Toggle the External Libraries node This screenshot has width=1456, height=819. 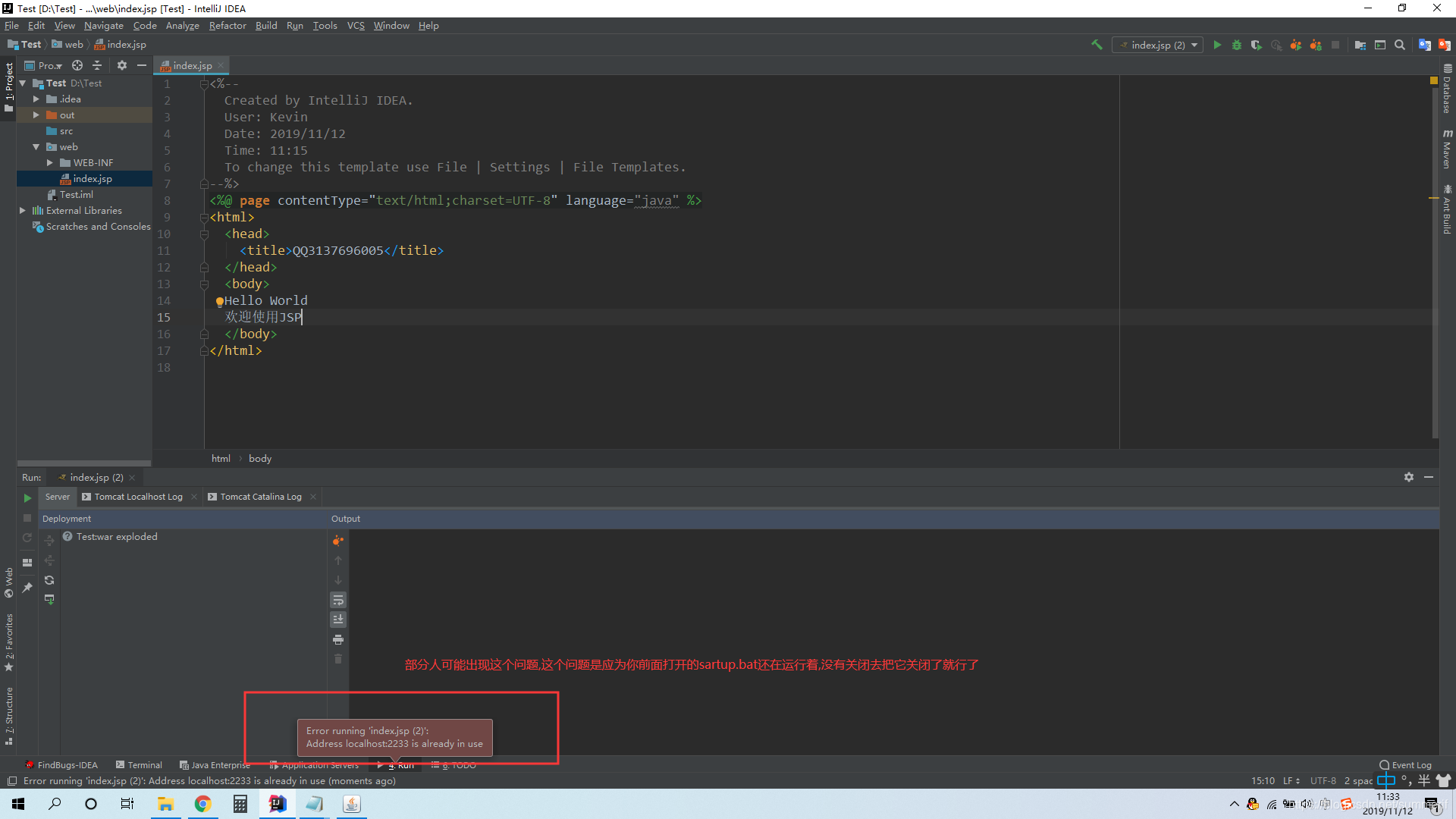[23, 210]
